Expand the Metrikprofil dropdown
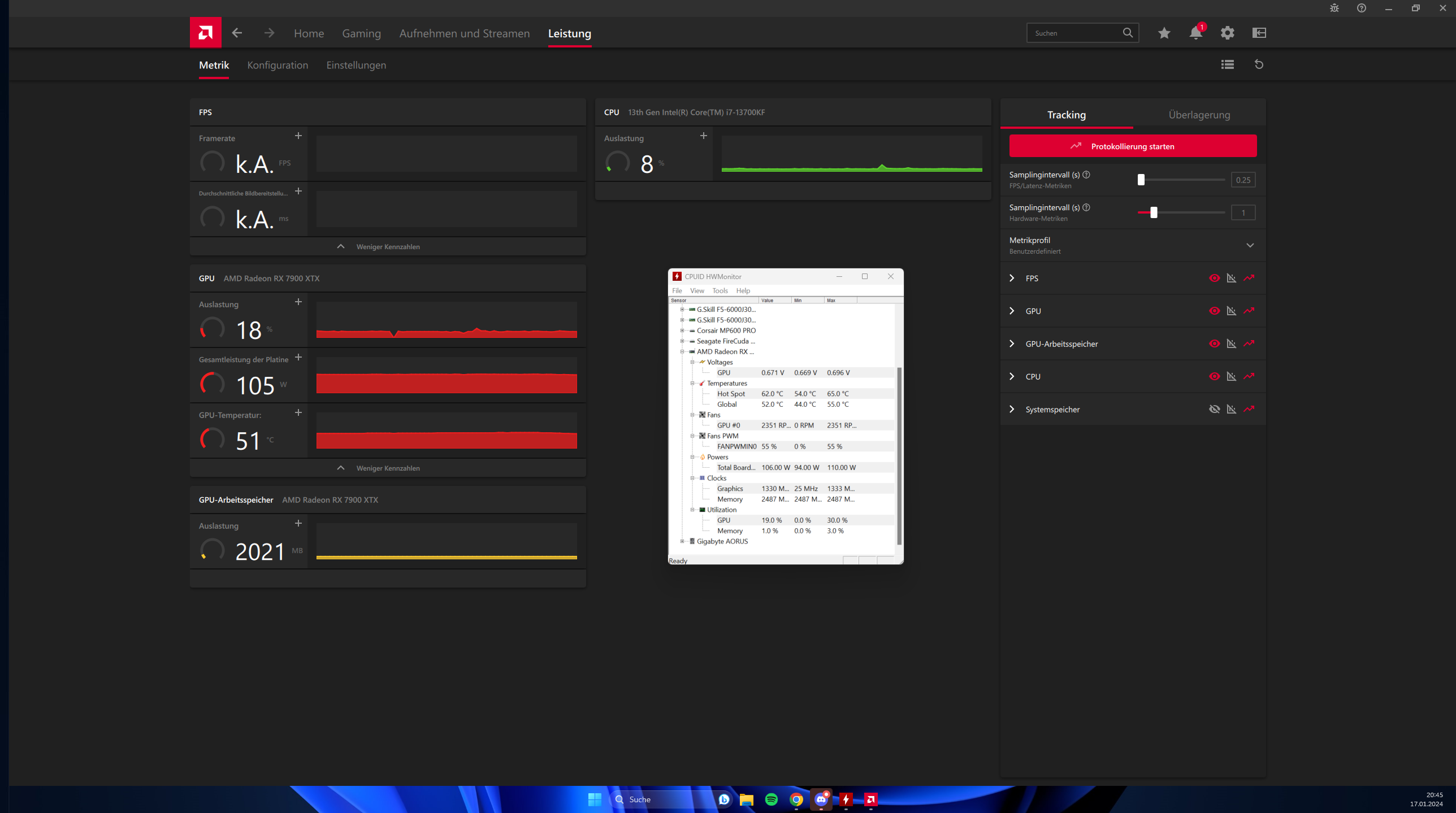The height and width of the screenshot is (813, 1456). (x=1250, y=245)
